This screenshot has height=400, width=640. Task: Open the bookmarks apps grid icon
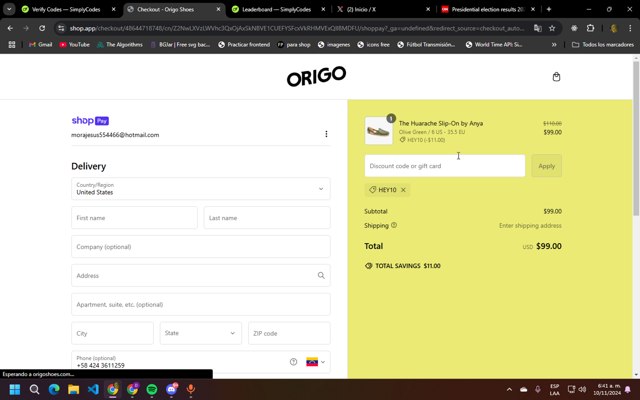[x=12, y=44]
